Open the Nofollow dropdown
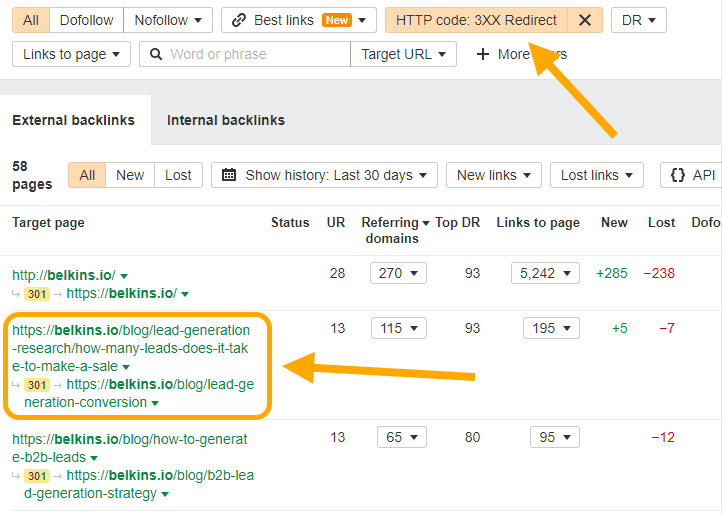The image size is (722, 514). (167, 19)
